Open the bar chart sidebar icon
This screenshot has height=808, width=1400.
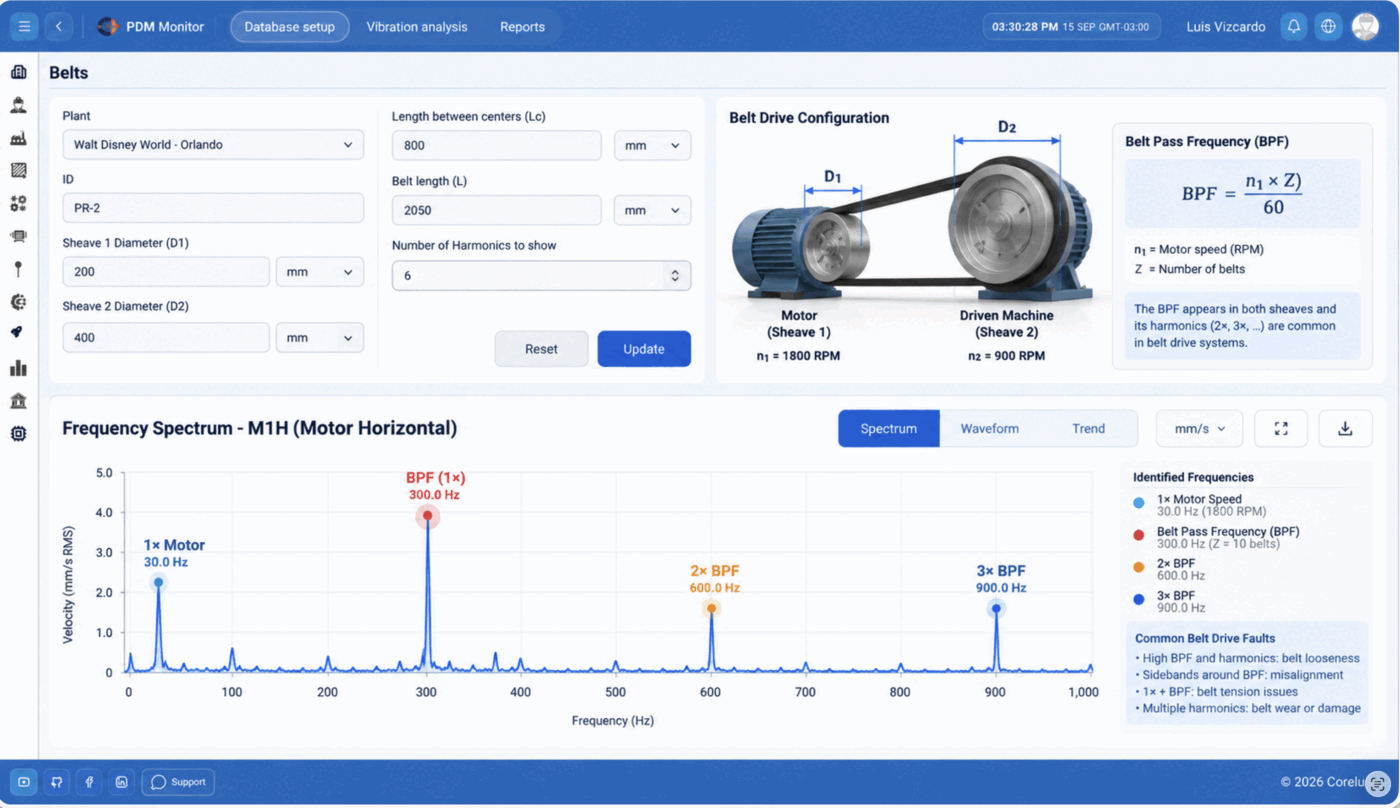(18, 368)
